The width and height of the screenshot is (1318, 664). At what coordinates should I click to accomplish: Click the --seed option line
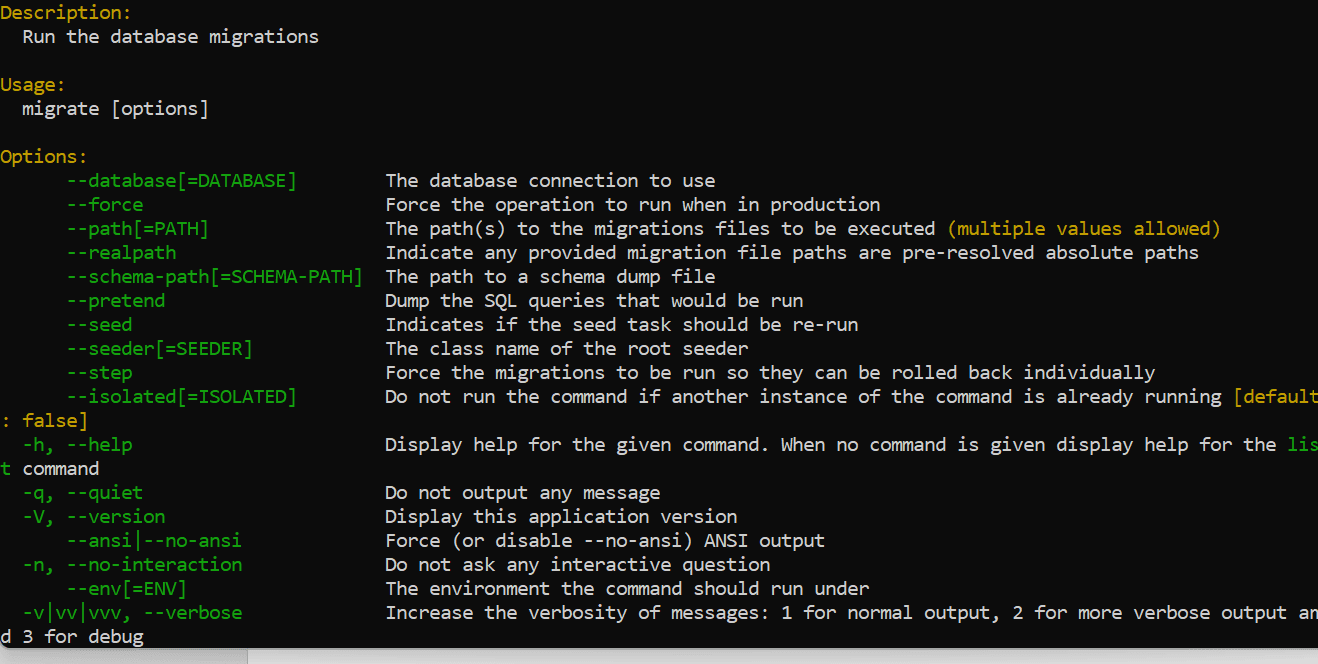99,325
